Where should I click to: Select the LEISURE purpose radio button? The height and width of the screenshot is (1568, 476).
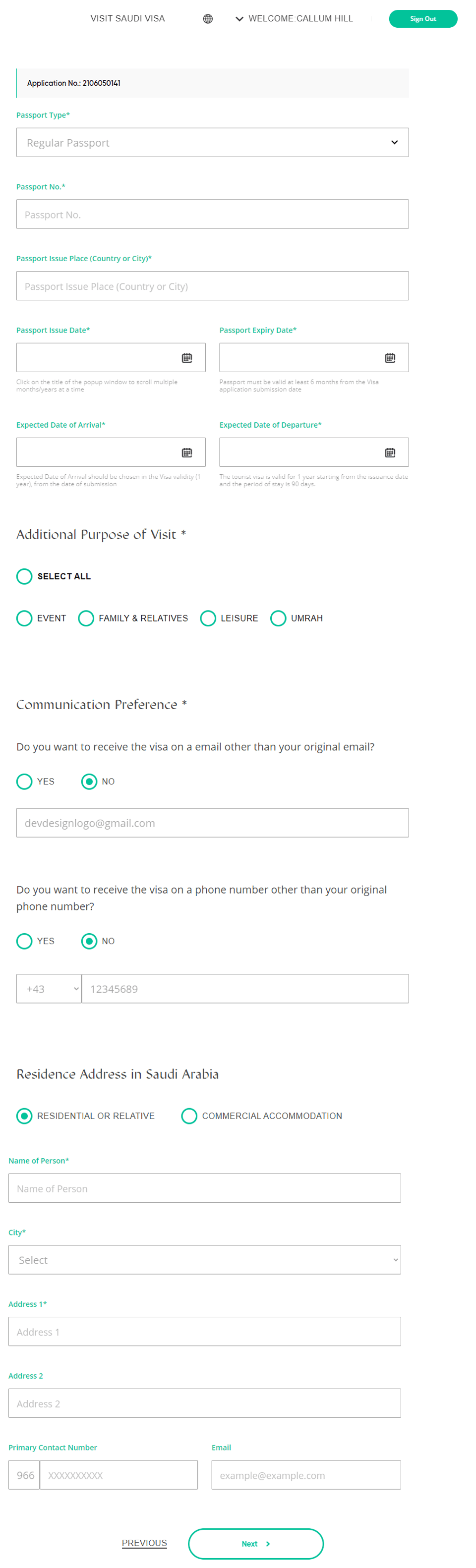(208, 618)
